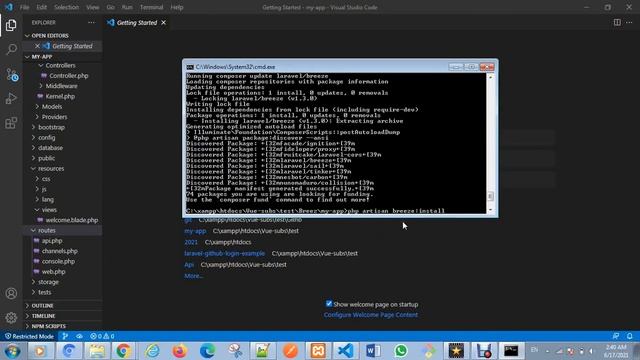Open Microsoft Edge from taskbar
640x360 pixels.
point(207,351)
